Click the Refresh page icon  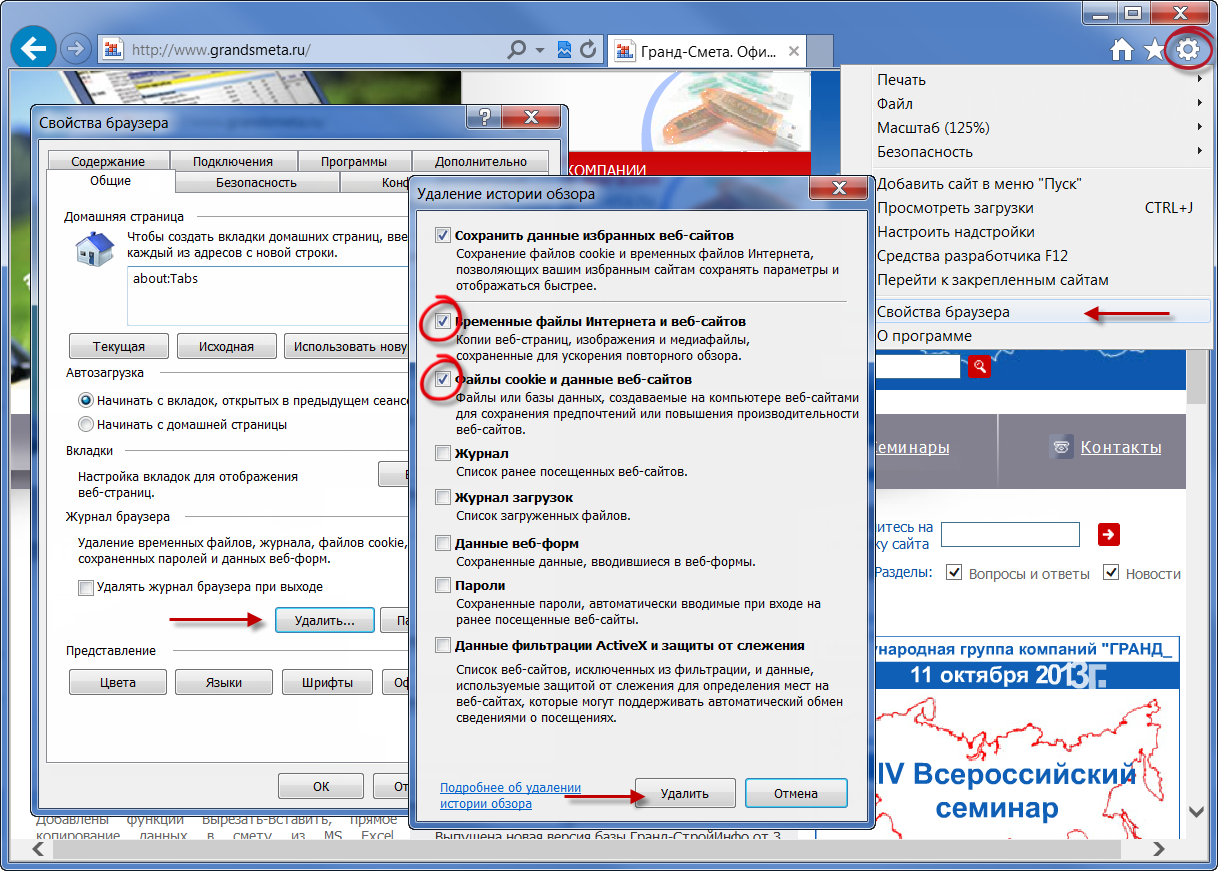coord(588,49)
